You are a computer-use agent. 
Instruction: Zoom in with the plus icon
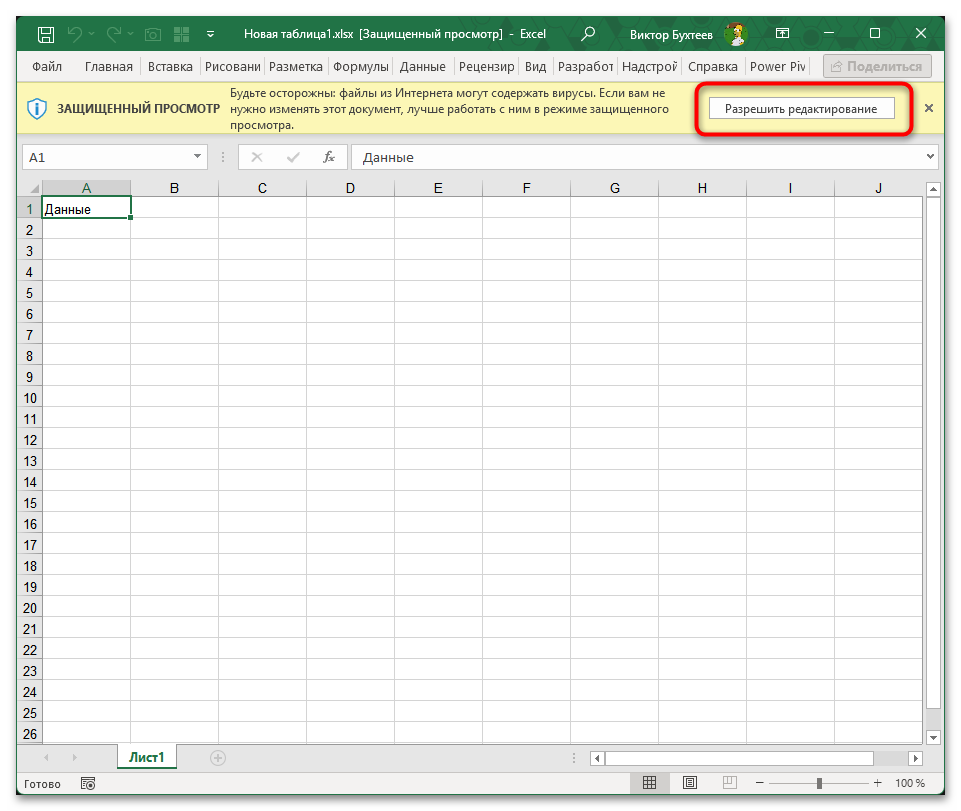tap(878, 783)
